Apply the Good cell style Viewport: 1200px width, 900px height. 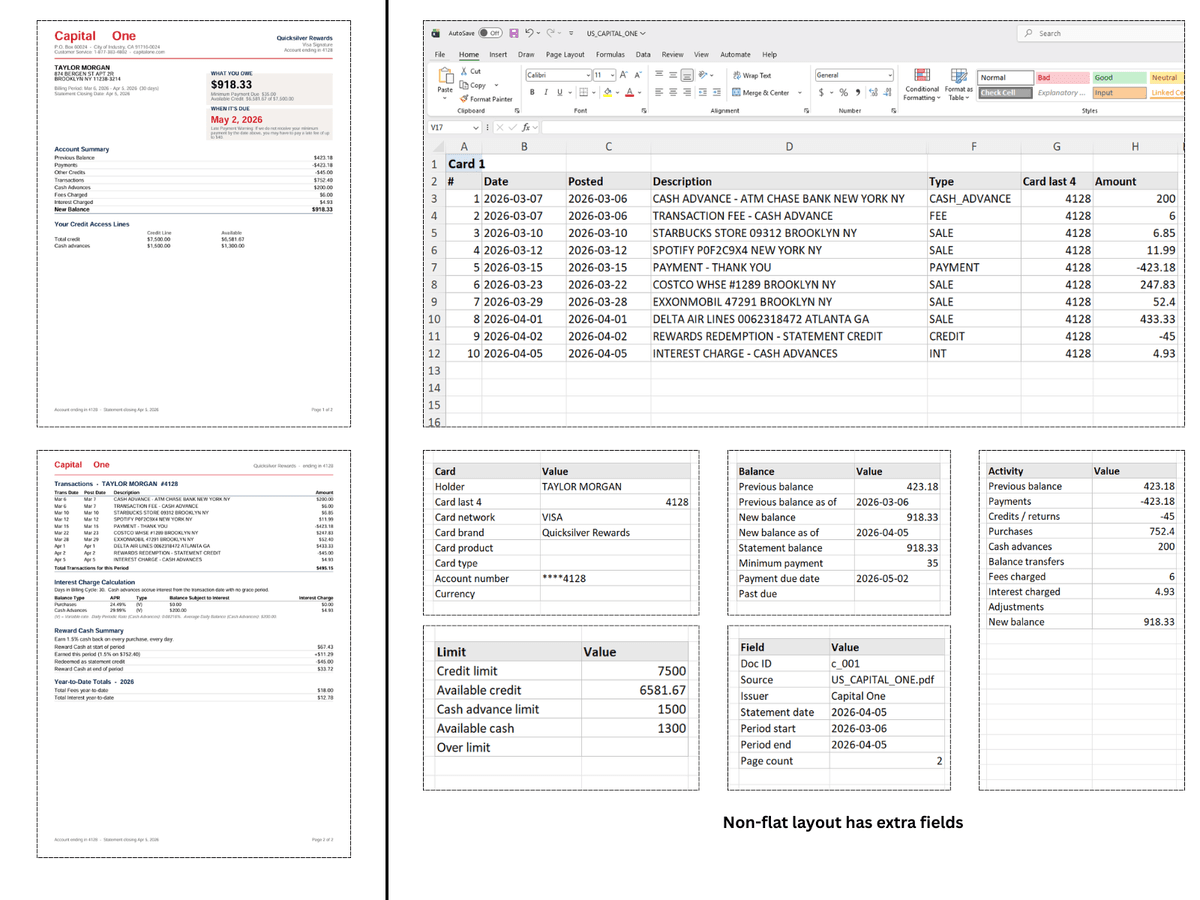point(1119,77)
